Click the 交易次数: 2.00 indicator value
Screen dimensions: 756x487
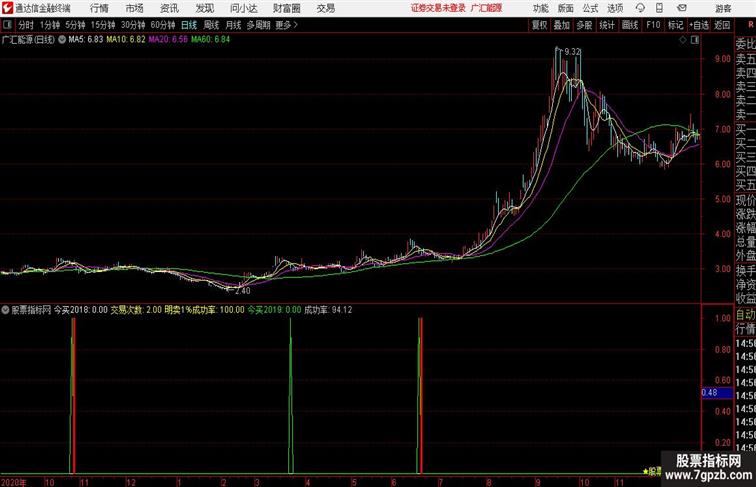(x=136, y=310)
